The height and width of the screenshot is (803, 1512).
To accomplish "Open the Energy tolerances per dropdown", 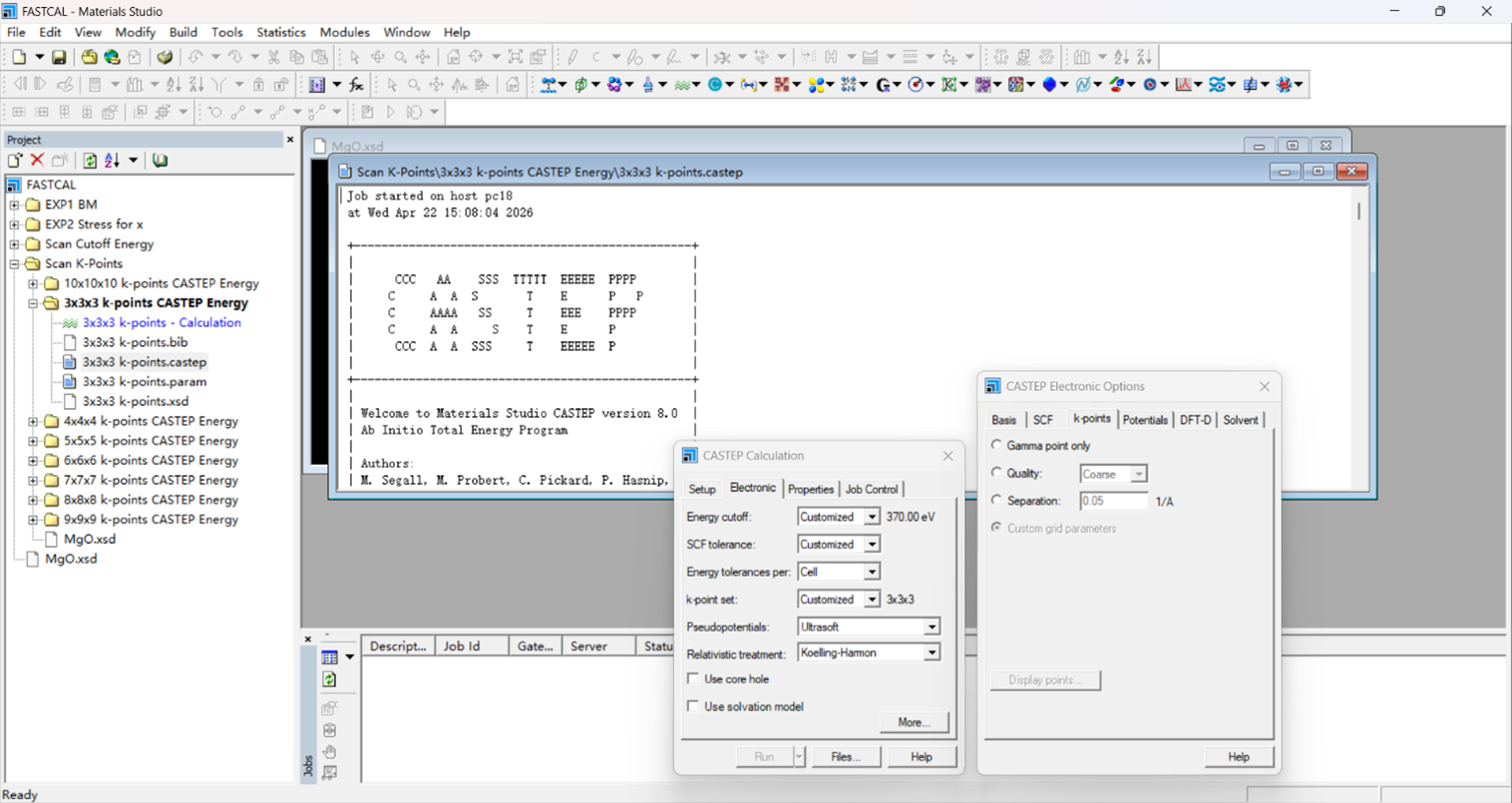I will pos(872,573).
